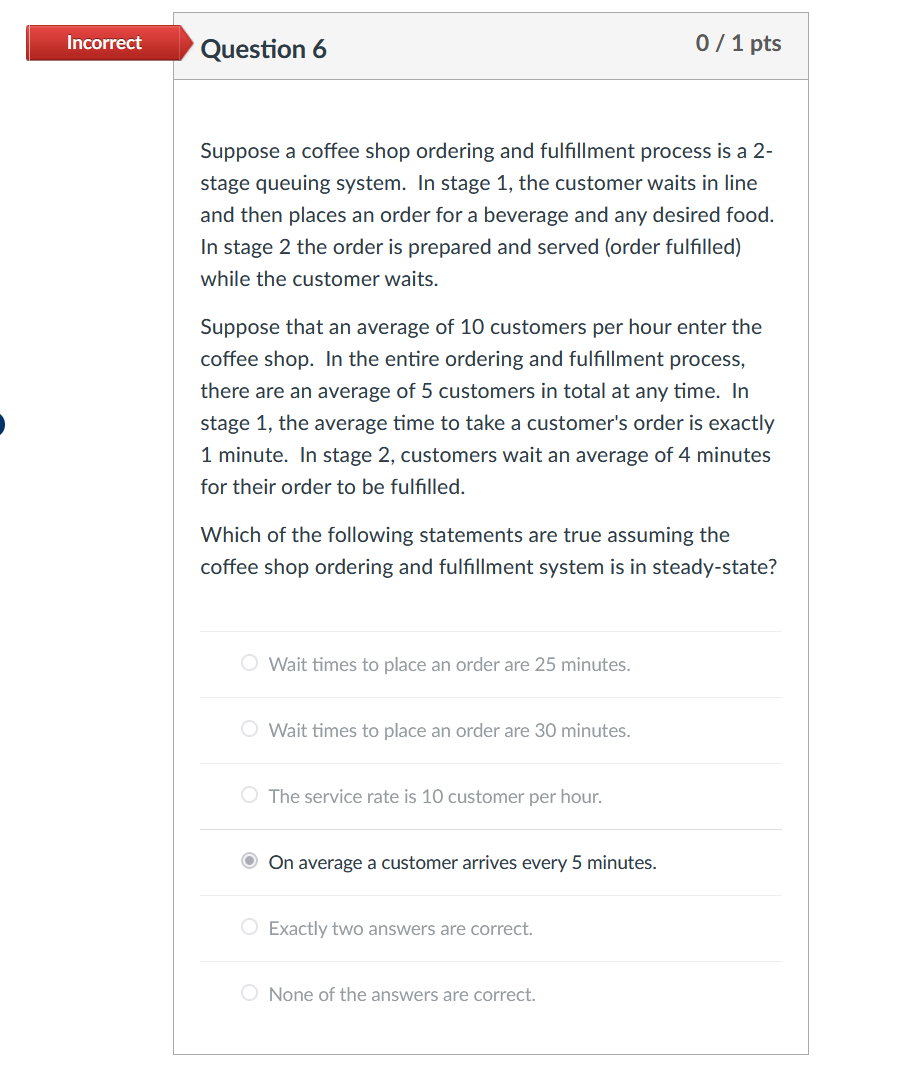Select the '25 minutes' wait time answer
This screenshot has width=906, height=1068.
click(448, 664)
